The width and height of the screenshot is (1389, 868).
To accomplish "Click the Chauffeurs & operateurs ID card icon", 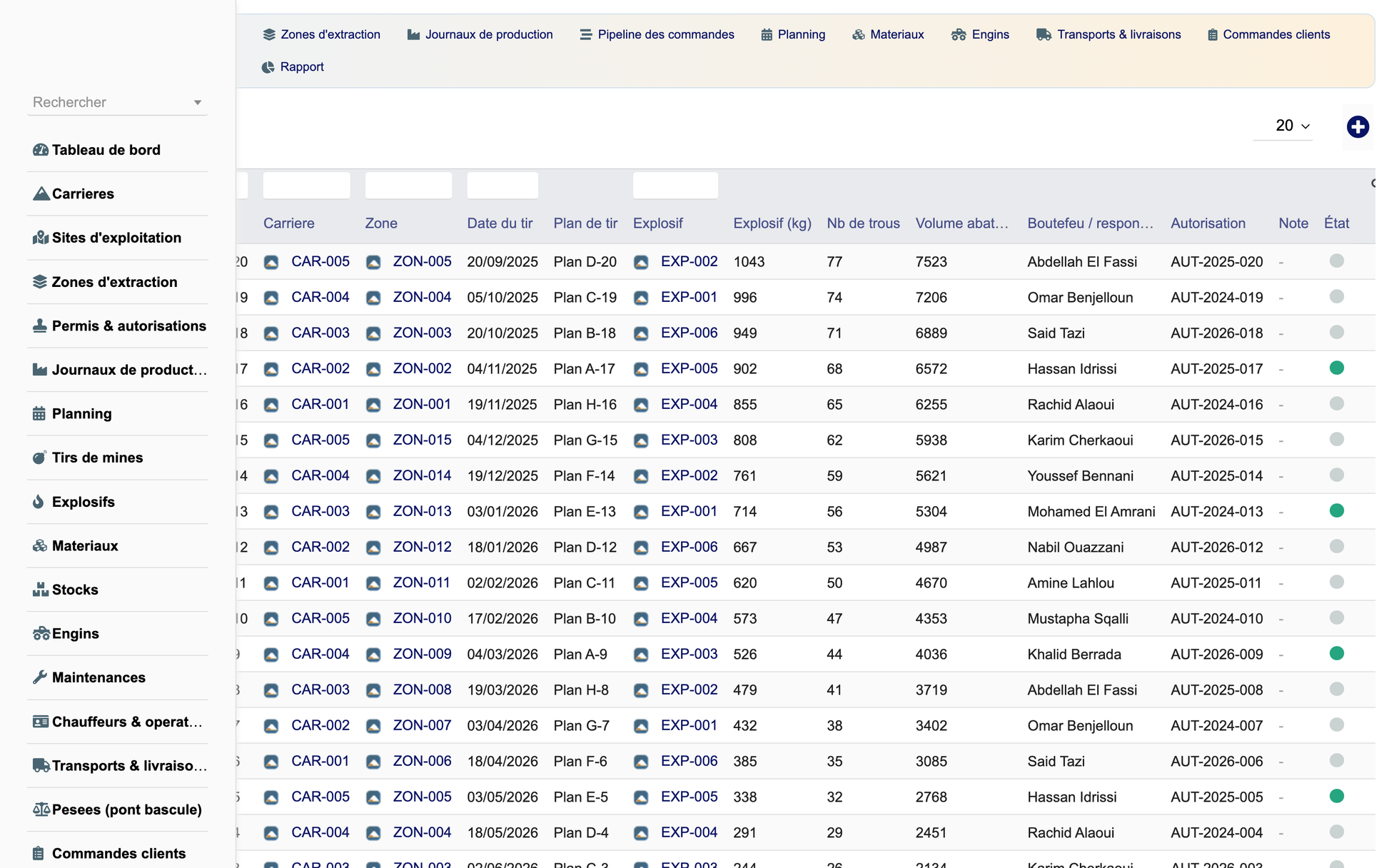I will click(x=41, y=722).
